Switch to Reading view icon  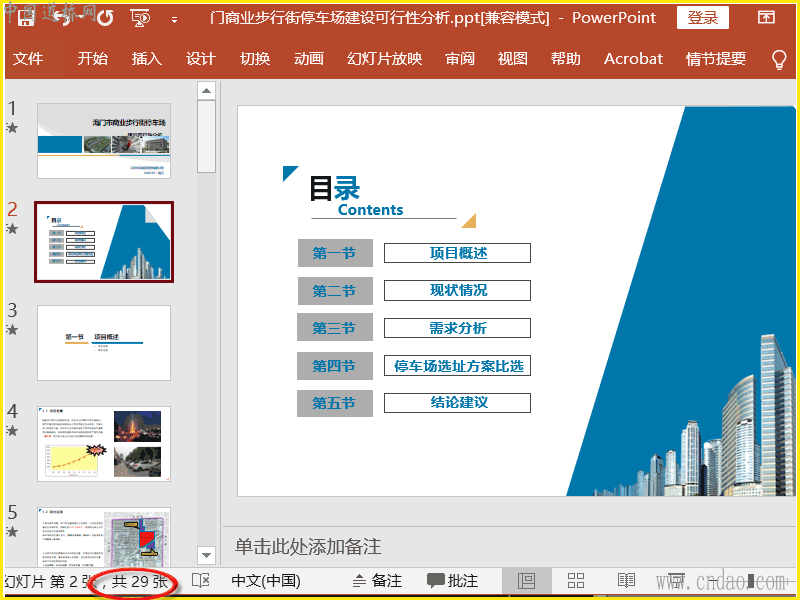tap(626, 581)
